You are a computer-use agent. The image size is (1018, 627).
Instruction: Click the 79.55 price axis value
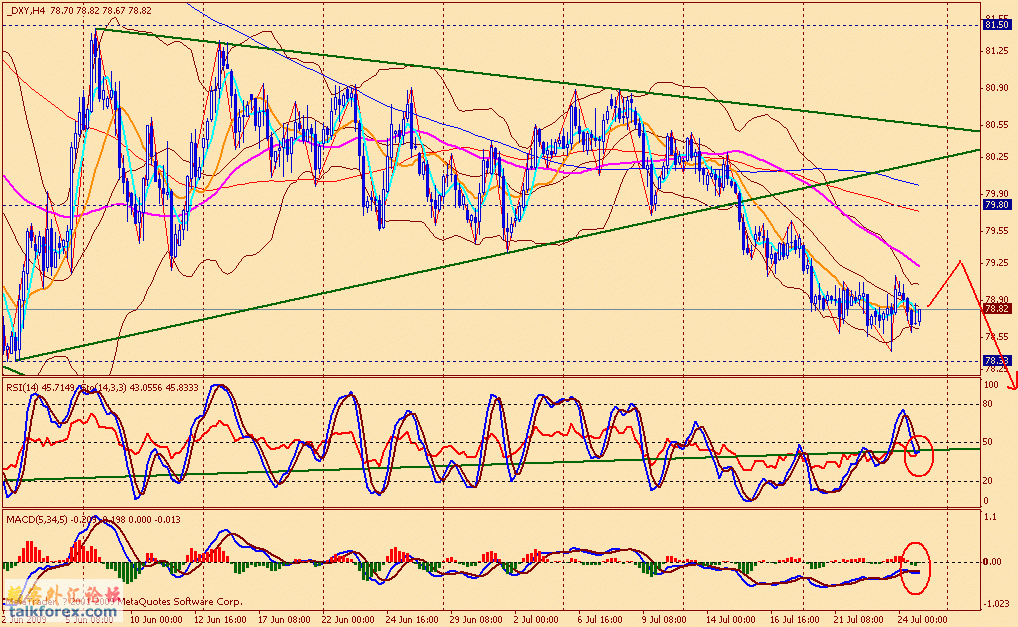(997, 230)
